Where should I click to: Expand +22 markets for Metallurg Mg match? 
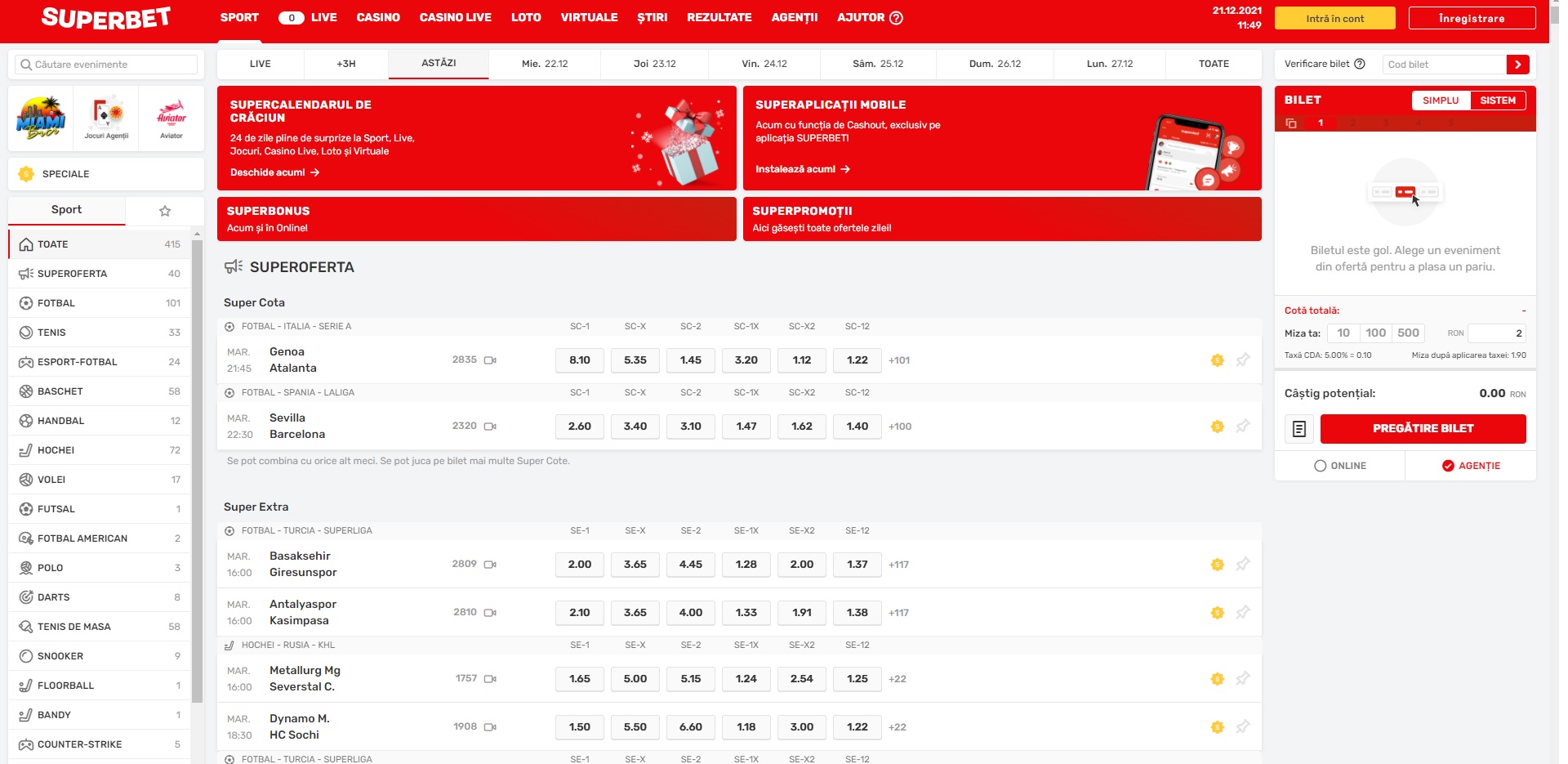point(897,679)
